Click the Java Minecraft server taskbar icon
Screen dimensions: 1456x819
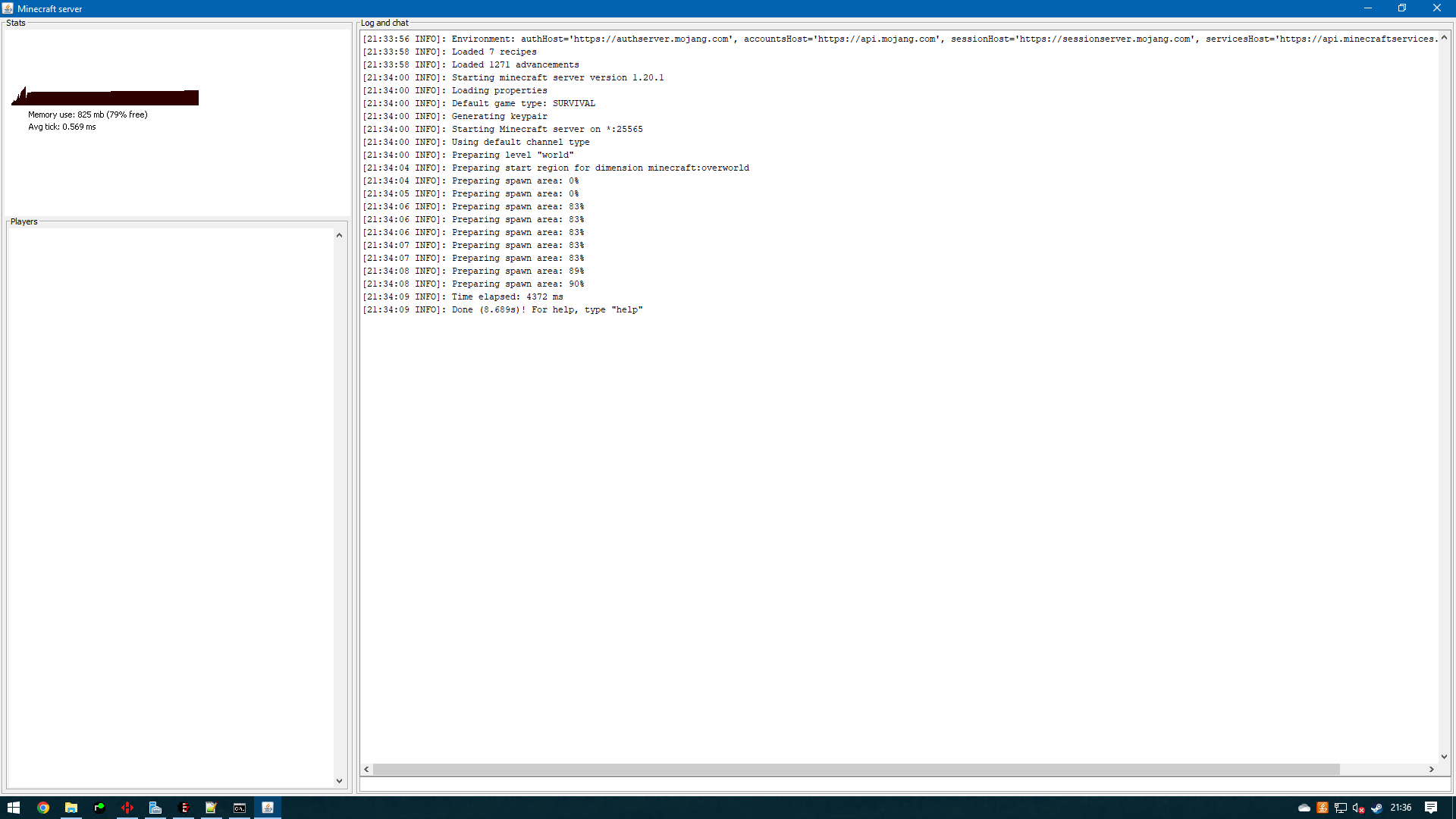pos(268,808)
